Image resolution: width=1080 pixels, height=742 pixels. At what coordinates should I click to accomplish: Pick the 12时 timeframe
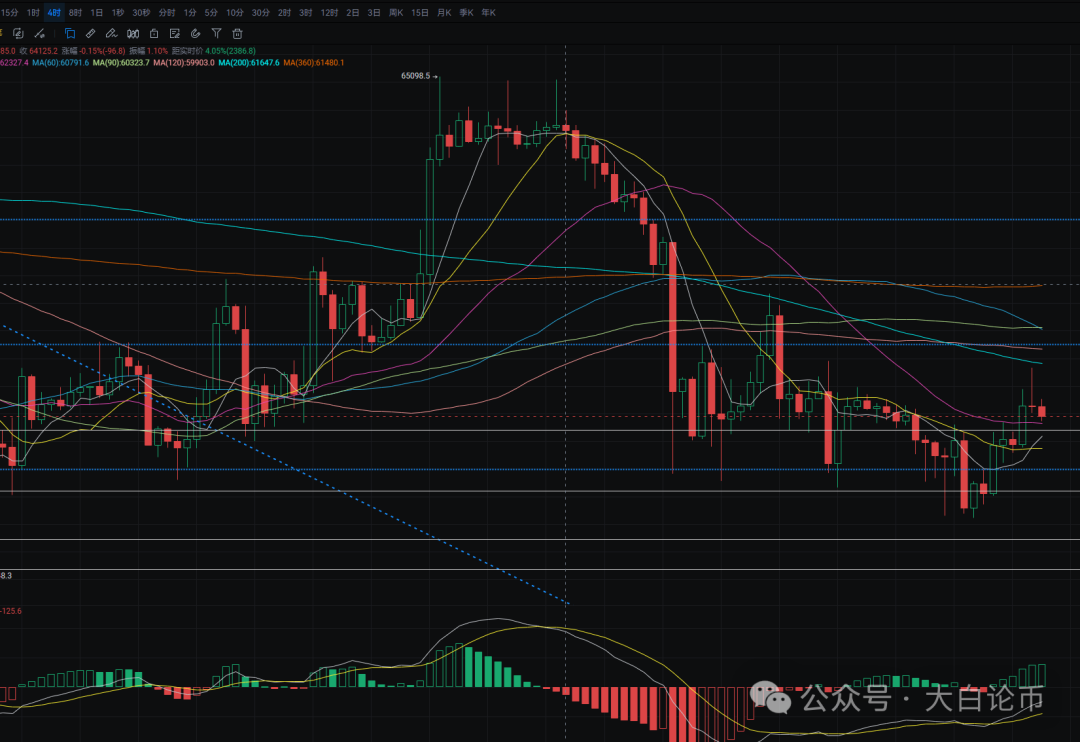point(329,12)
